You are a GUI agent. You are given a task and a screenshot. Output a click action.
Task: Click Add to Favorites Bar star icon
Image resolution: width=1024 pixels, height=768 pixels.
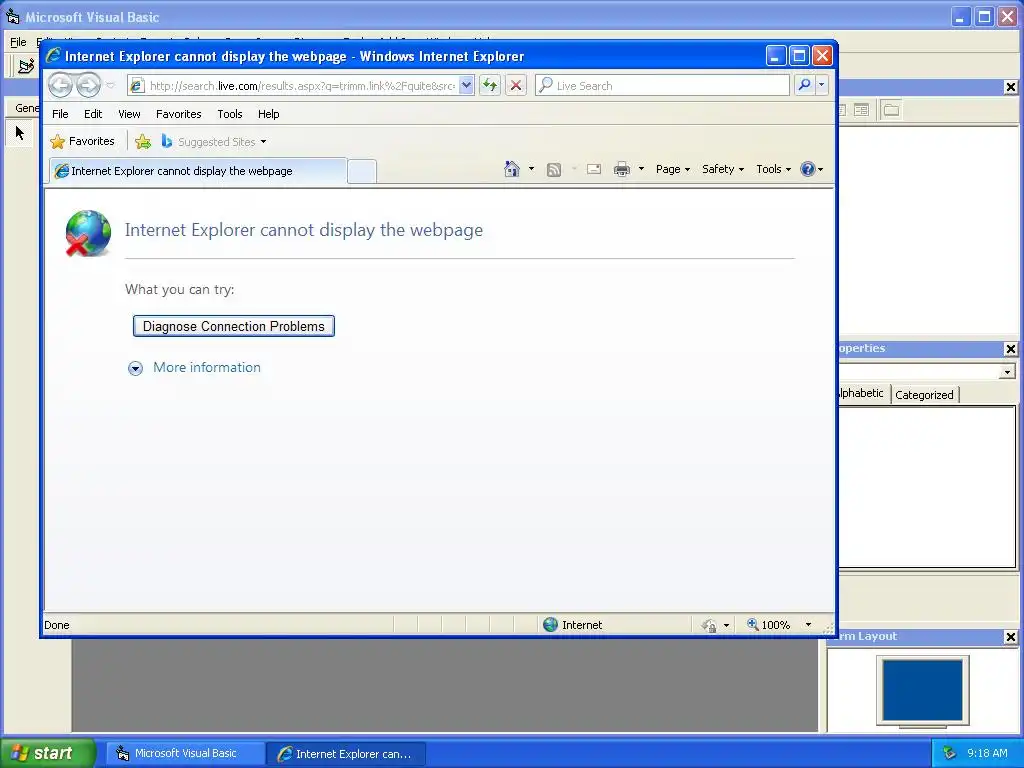(143, 141)
